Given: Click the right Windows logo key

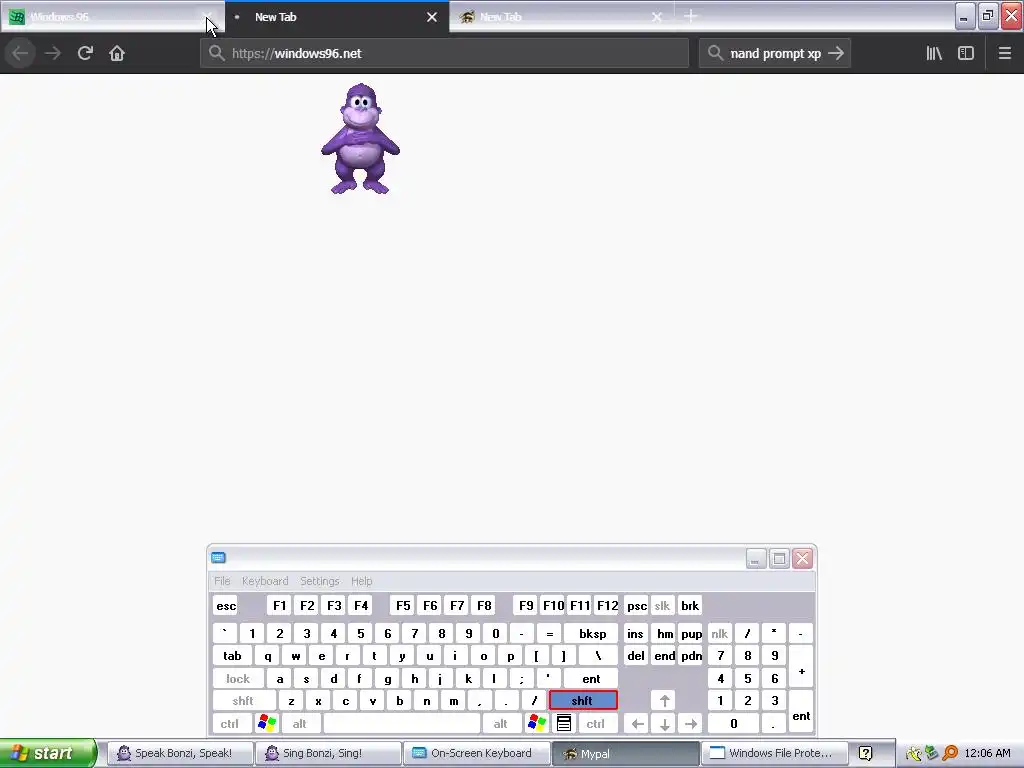Looking at the screenshot, I should tap(537, 724).
